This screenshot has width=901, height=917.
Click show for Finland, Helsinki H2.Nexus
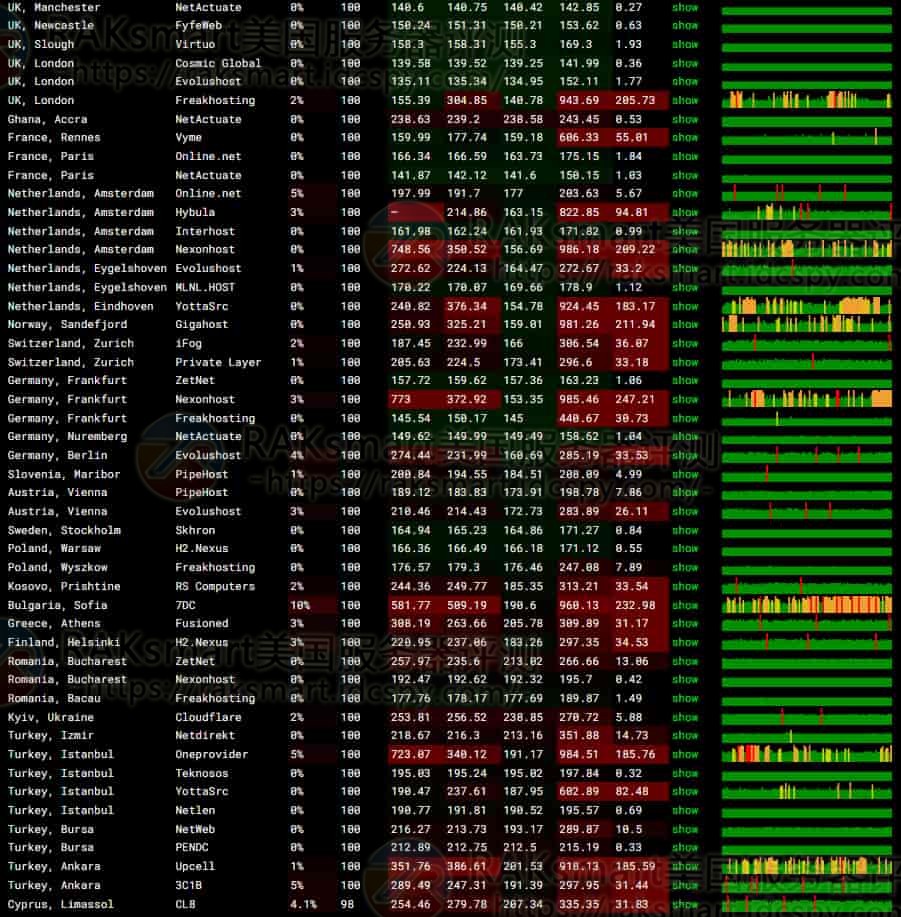click(685, 642)
